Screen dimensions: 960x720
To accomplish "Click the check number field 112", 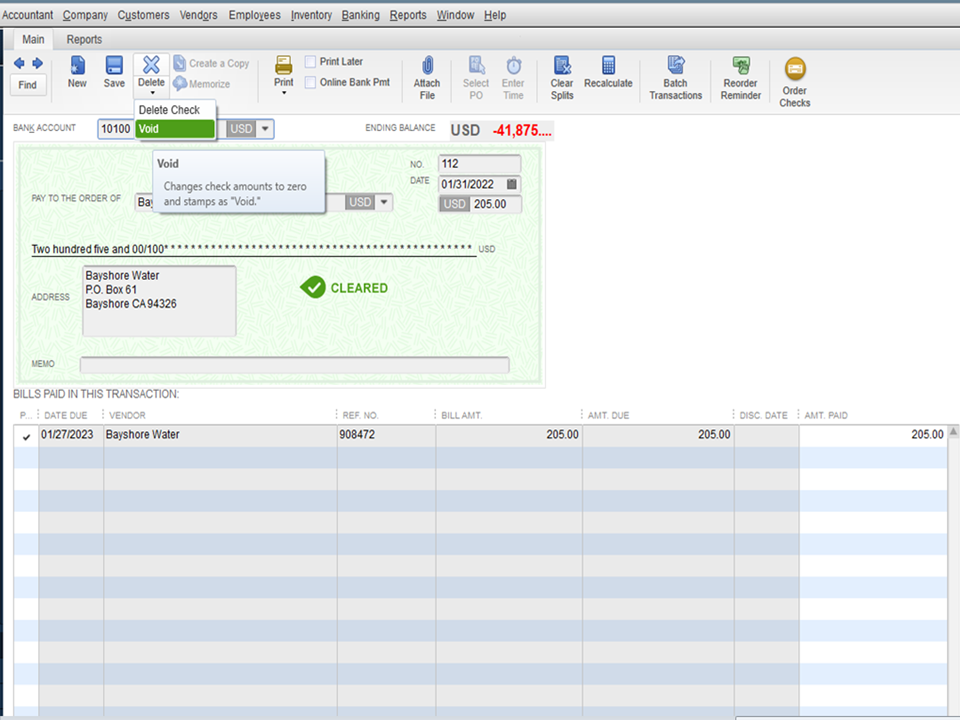I will pos(479,163).
